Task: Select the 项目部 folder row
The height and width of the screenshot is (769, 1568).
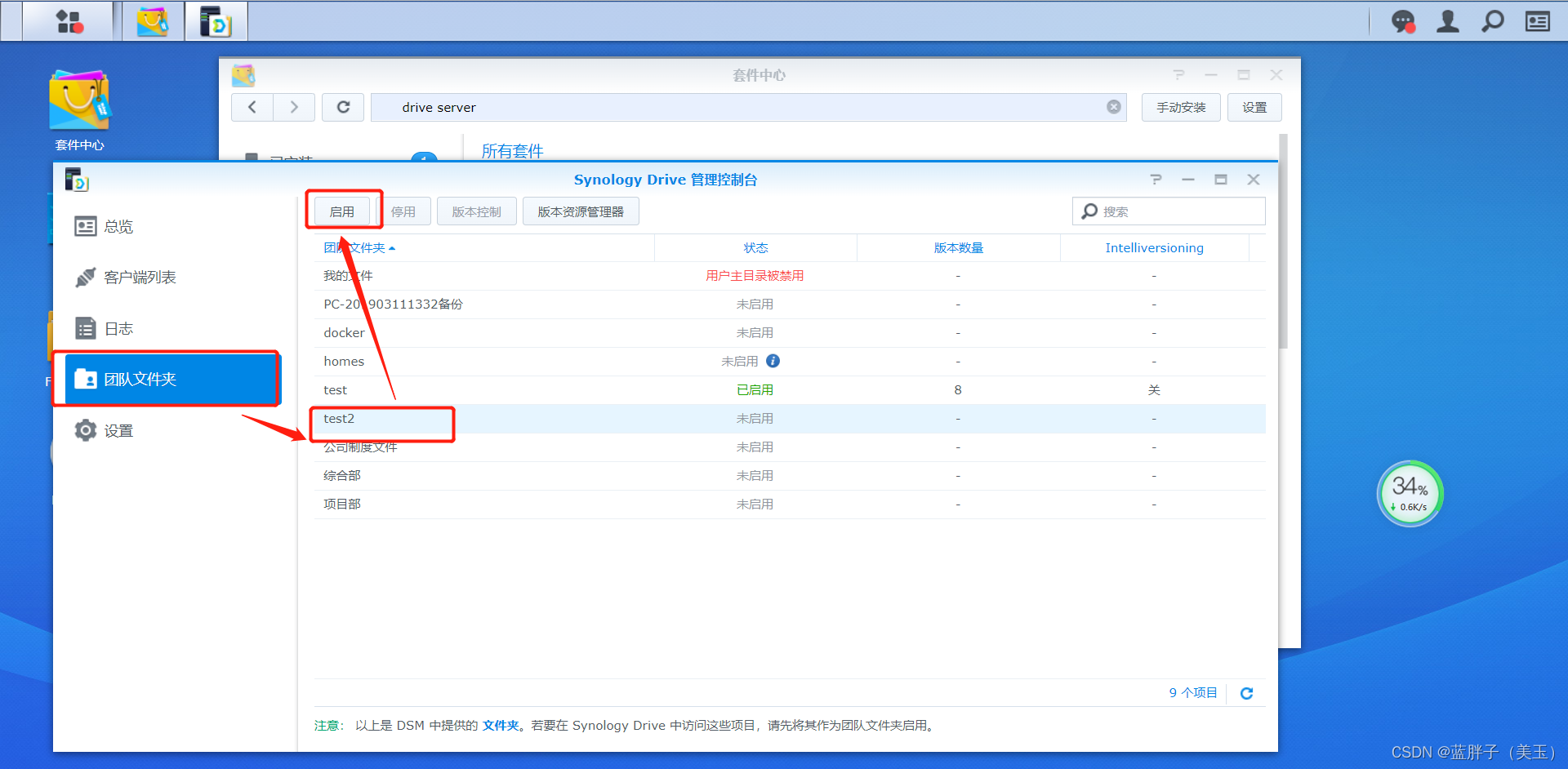Action: pyautogui.click(x=790, y=505)
